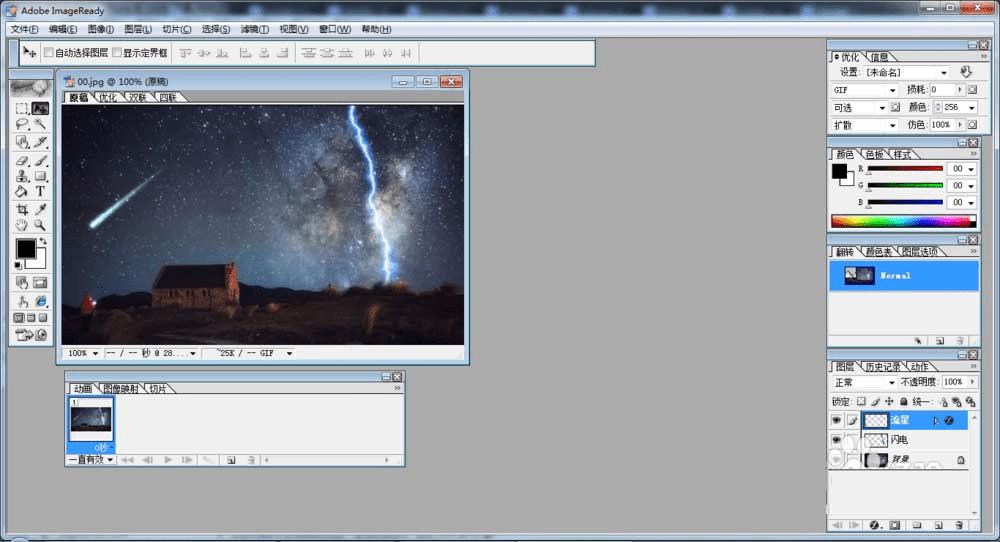This screenshot has height=542, width=1000.
Task: Open the 颜色 256 colors dropdown
Action: point(972,108)
